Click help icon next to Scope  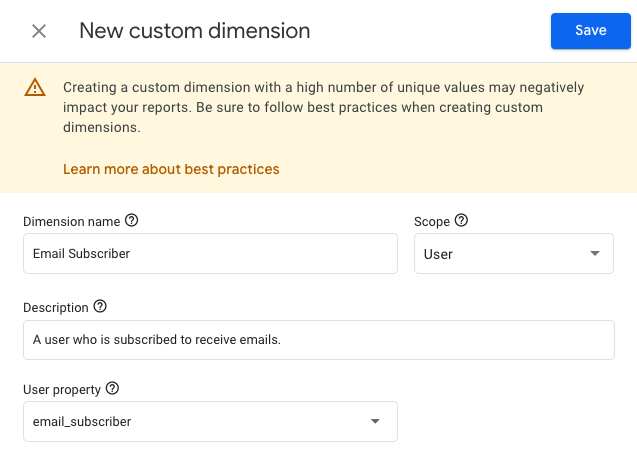coord(462,221)
